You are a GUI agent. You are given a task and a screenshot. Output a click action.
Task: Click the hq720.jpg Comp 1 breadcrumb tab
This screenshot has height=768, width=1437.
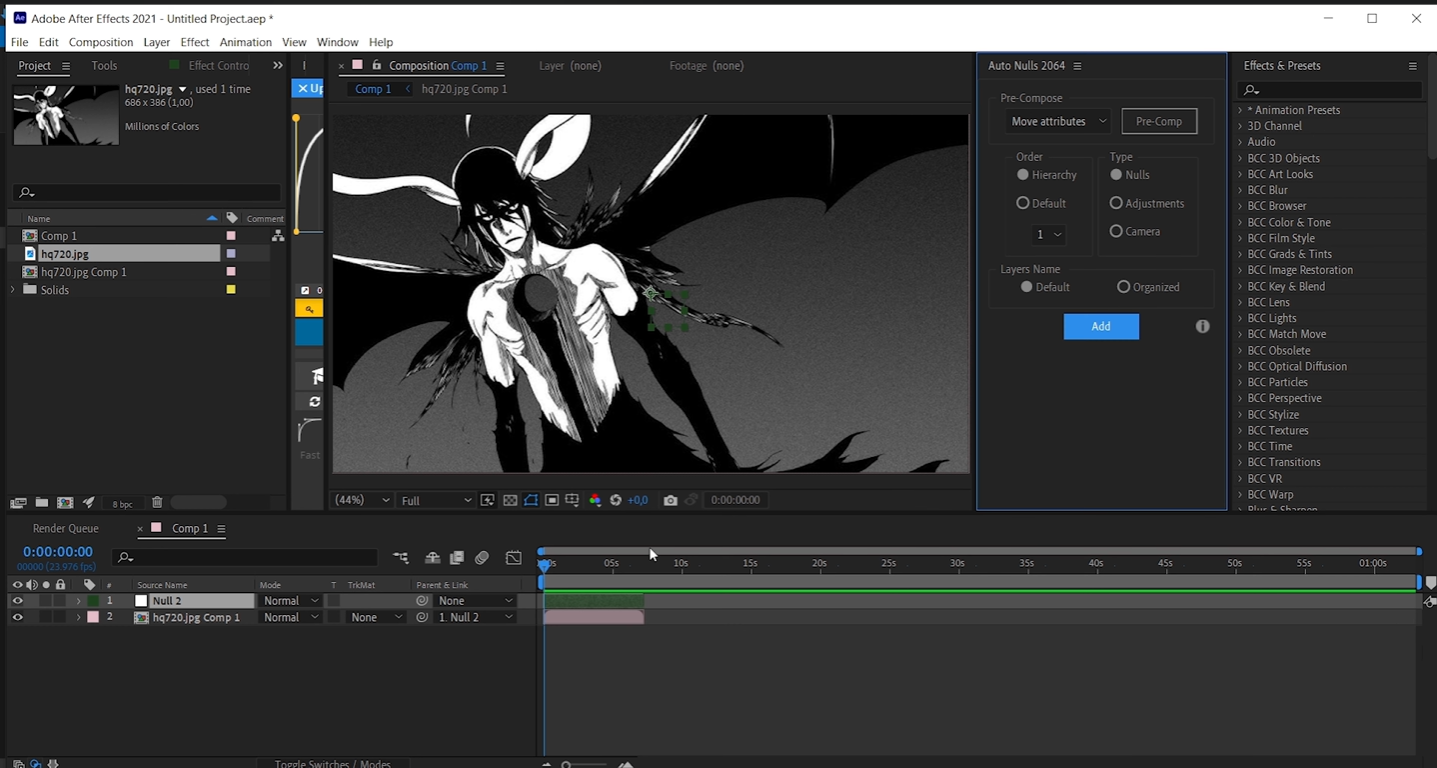[464, 89]
